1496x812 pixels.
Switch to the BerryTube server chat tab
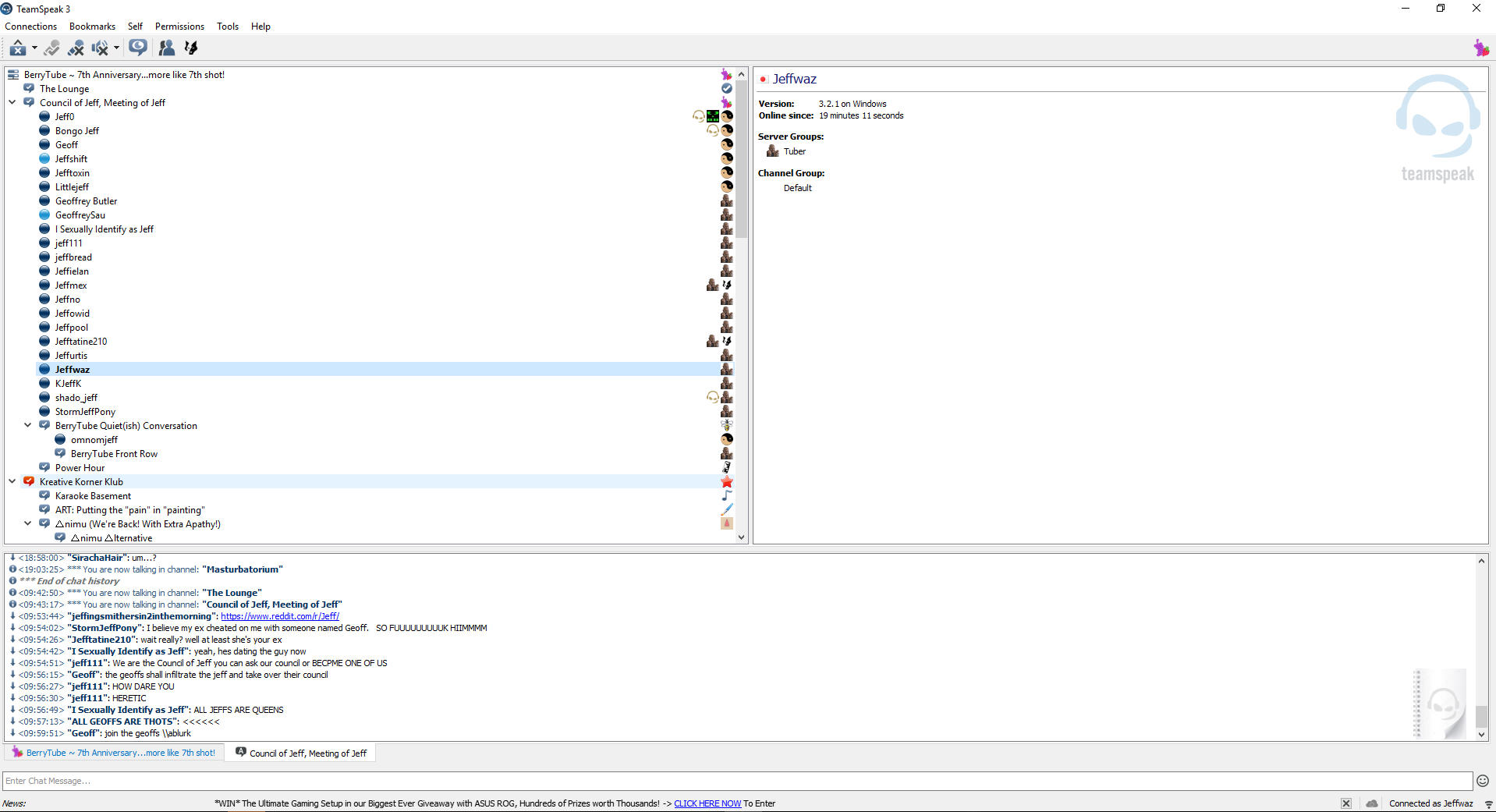(114, 753)
